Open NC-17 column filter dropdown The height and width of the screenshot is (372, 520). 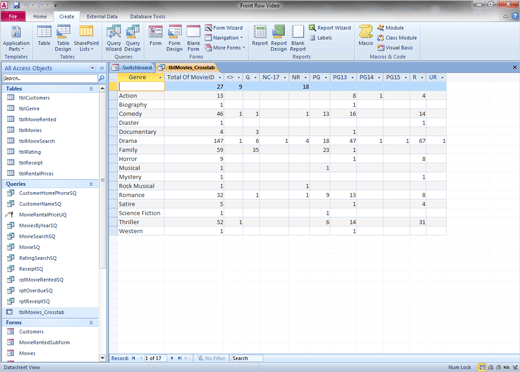[x=285, y=78]
